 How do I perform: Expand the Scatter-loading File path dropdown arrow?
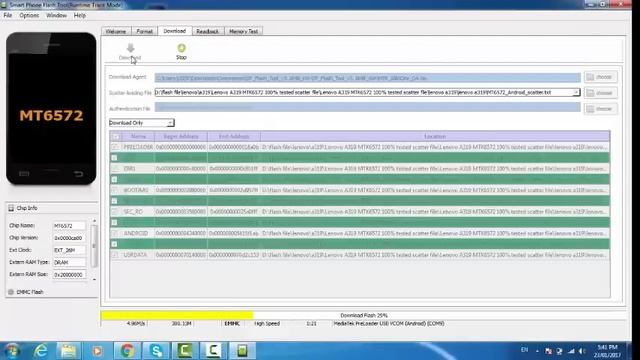[x=576, y=93]
